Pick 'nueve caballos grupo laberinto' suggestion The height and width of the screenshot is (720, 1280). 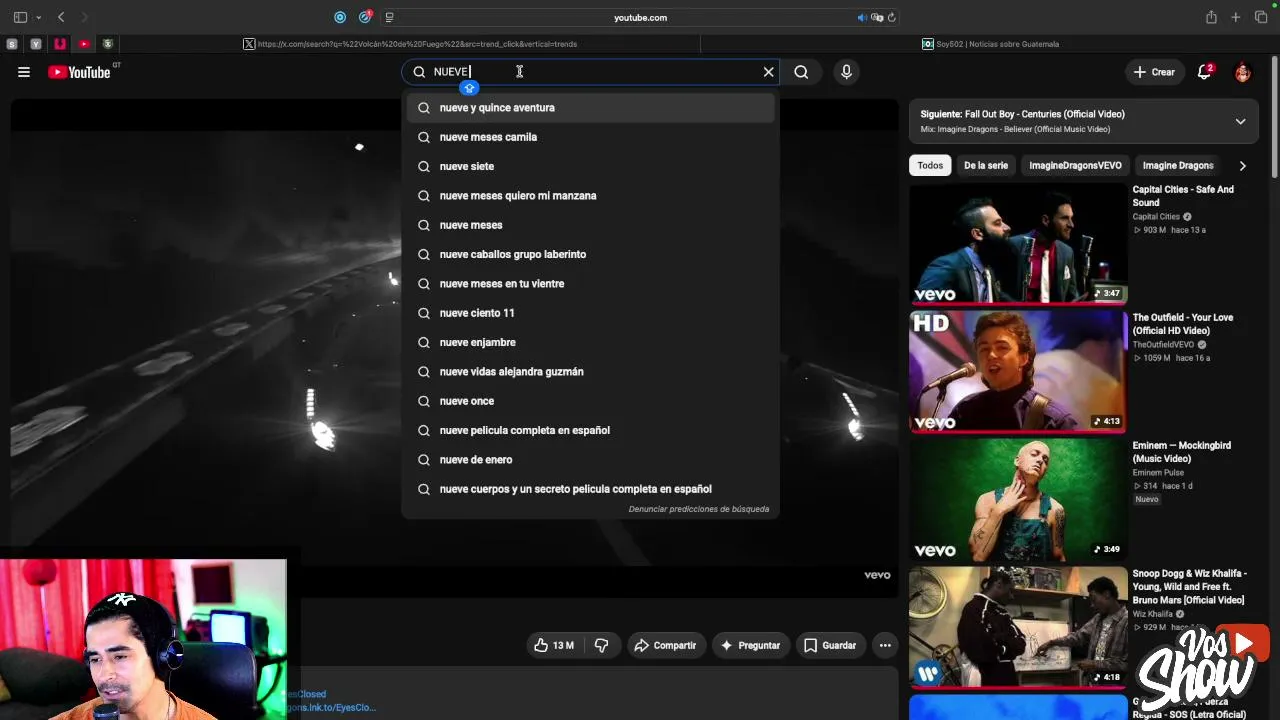pos(590,254)
